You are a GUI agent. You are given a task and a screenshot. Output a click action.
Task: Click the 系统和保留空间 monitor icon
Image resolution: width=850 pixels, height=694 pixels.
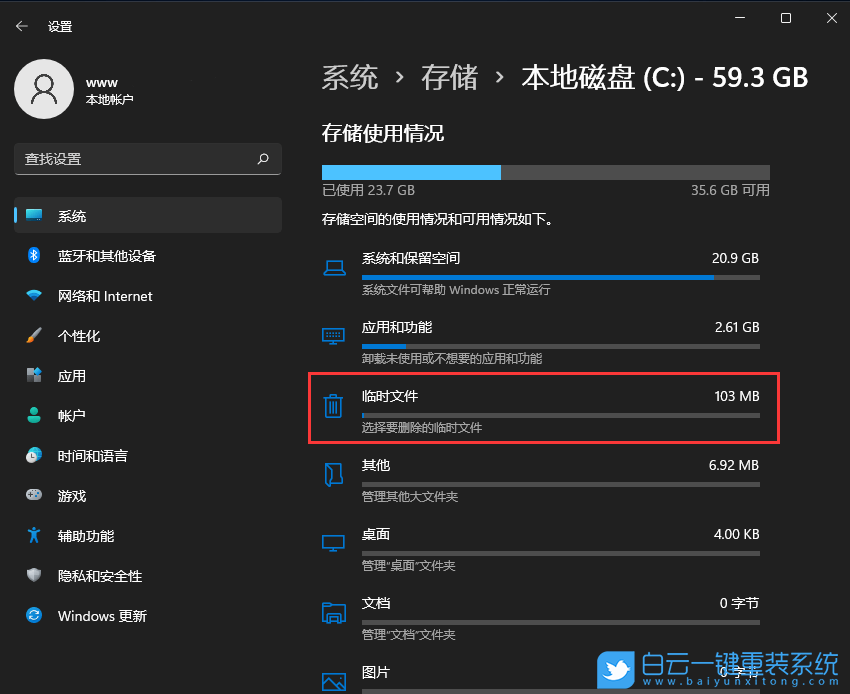point(333,268)
